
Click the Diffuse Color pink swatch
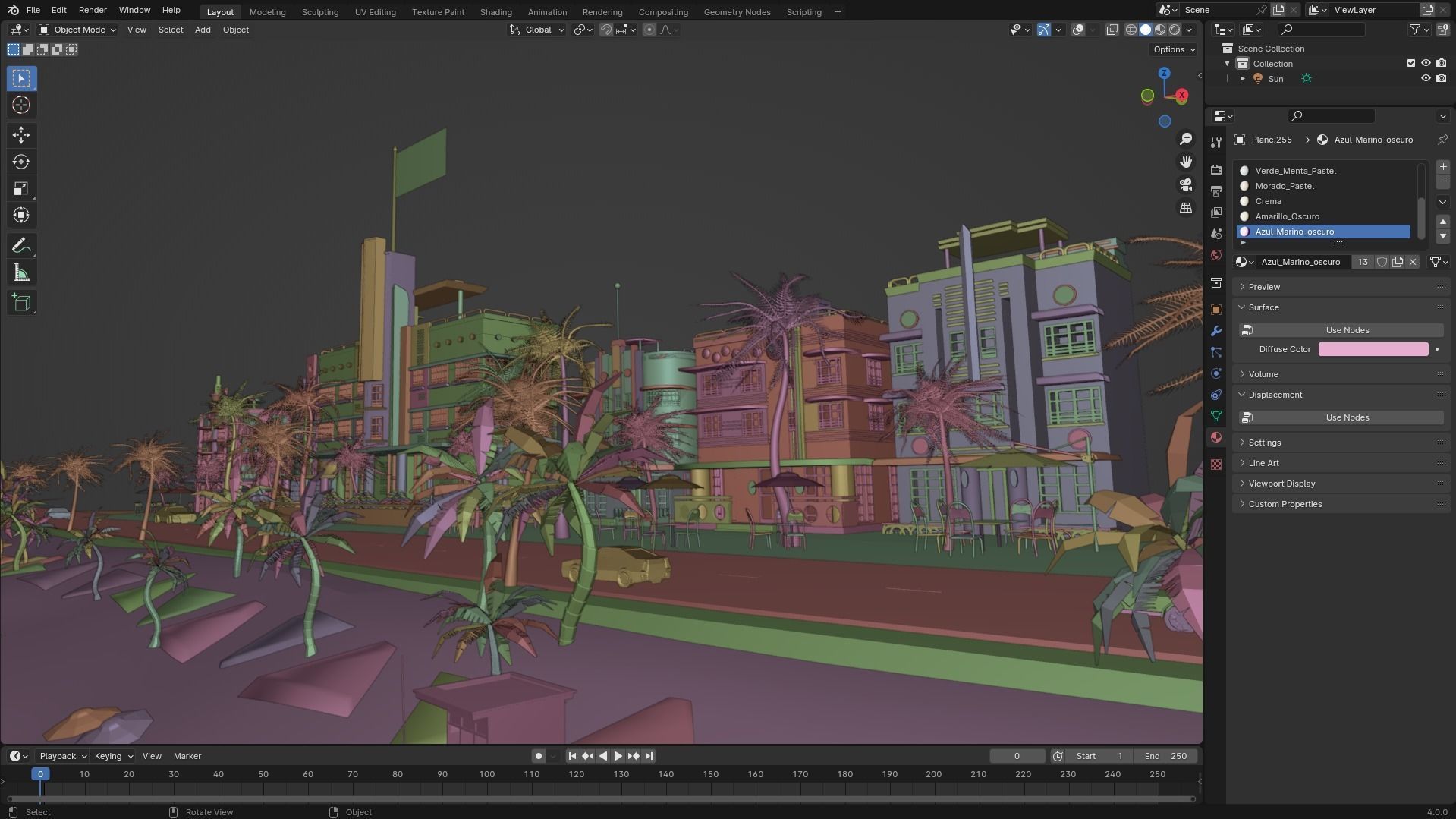[x=1373, y=349]
